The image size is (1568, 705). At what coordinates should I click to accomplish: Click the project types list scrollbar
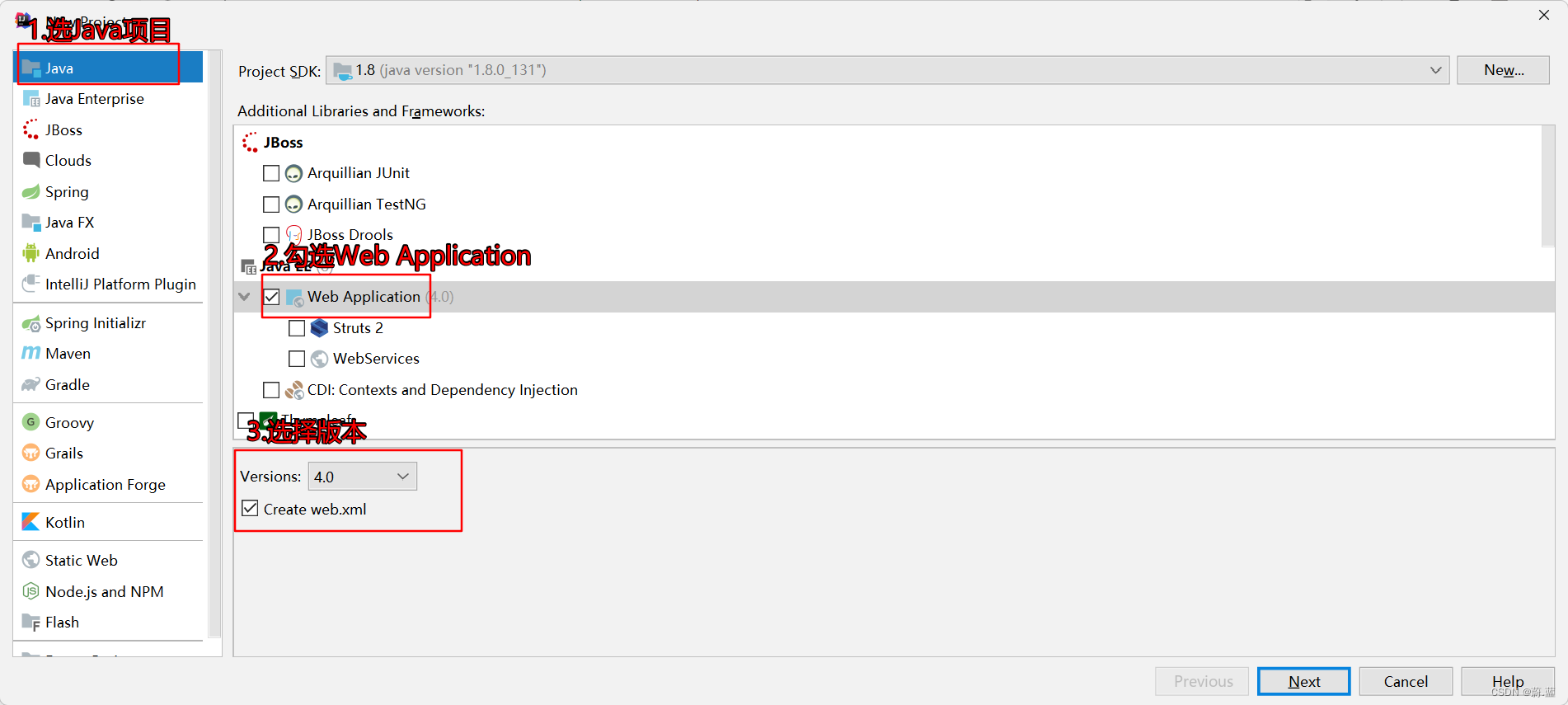[215, 343]
